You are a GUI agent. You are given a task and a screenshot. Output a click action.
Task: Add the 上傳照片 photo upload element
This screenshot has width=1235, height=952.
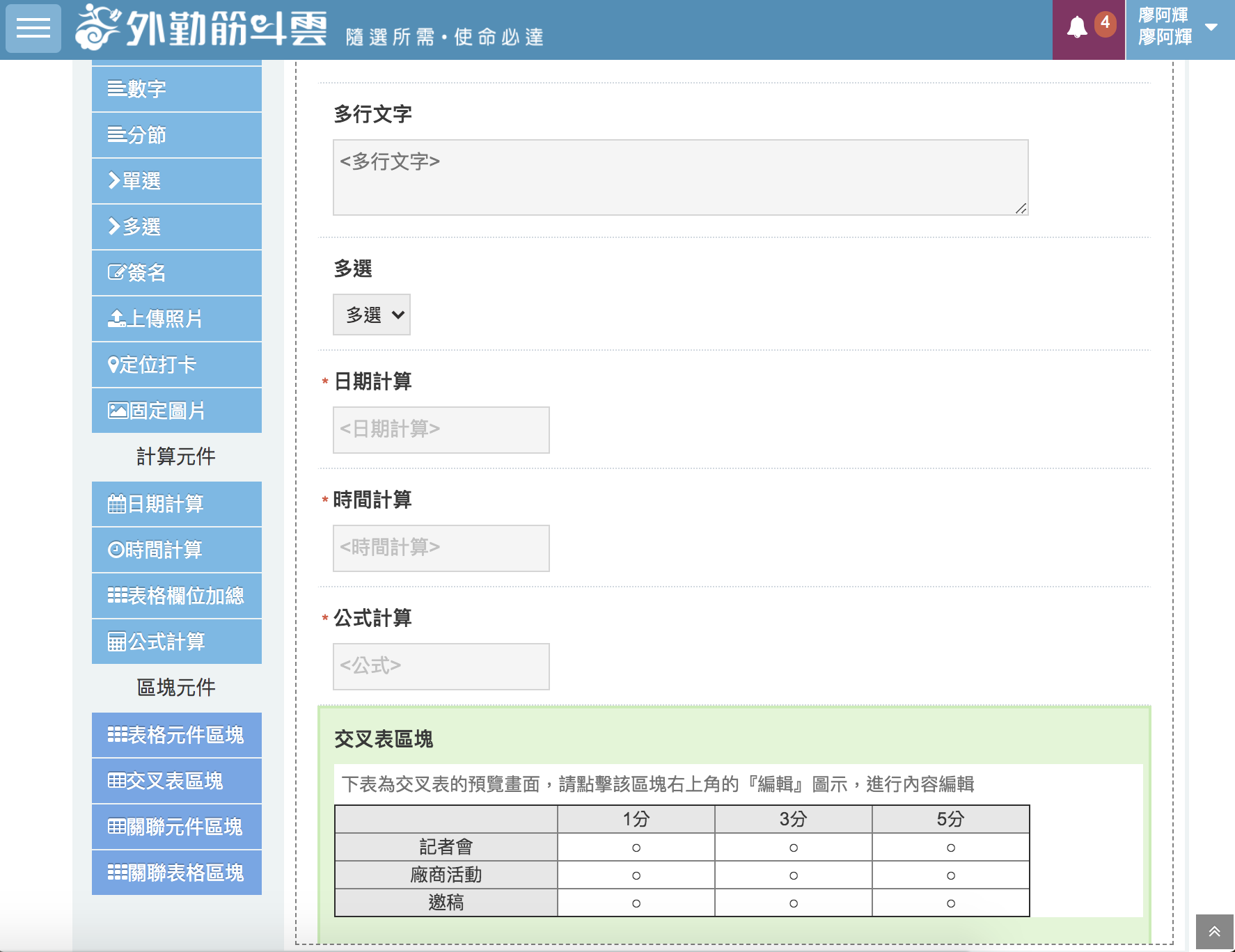(x=176, y=319)
